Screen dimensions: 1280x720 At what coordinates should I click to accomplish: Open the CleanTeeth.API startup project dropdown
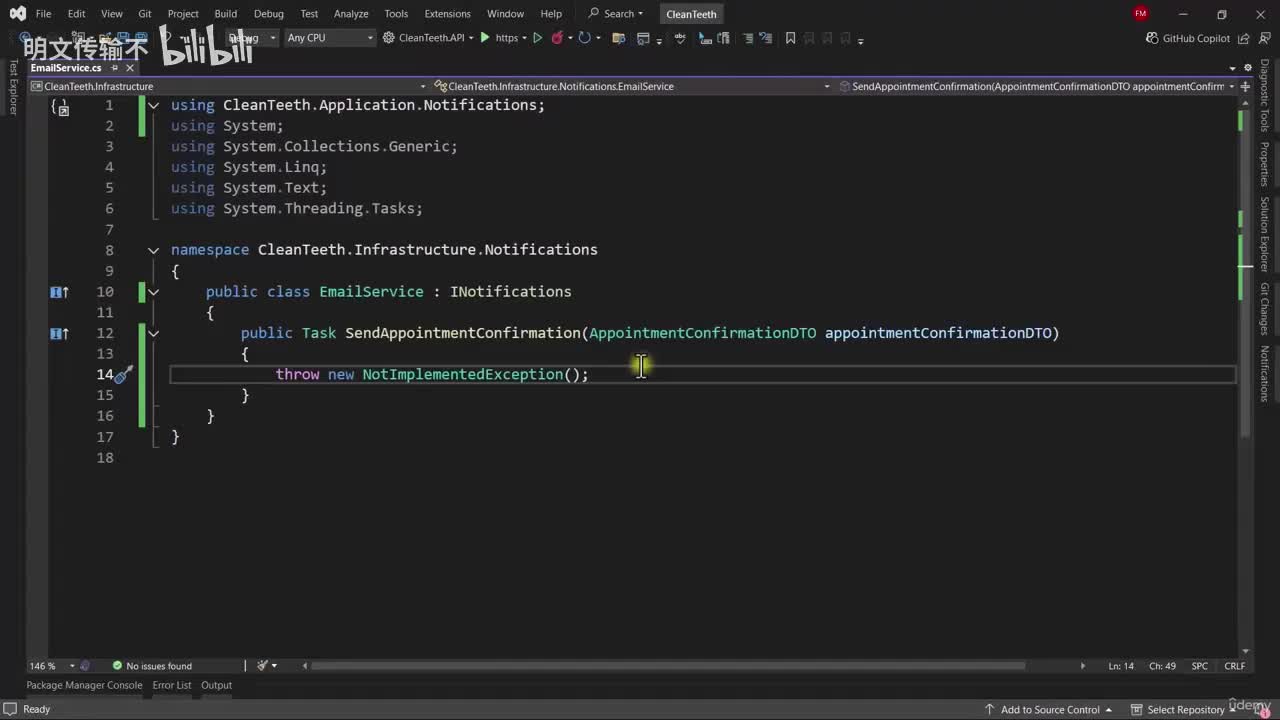point(471,38)
